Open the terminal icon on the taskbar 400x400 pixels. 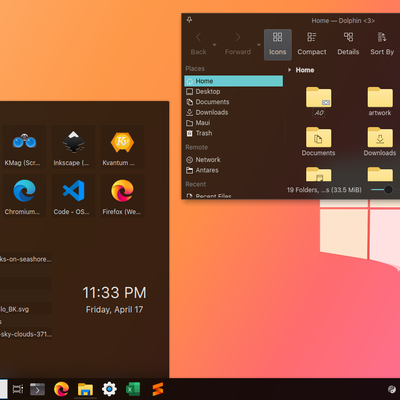(x=37, y=389)
